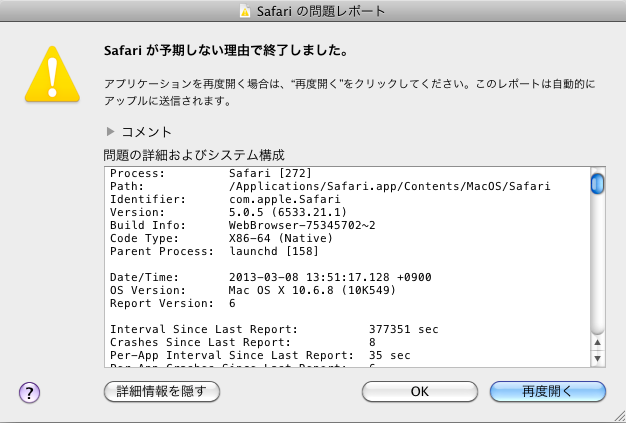Click the version '5.0.5 (6533.21.1)' text

click(x=288, y=212)
